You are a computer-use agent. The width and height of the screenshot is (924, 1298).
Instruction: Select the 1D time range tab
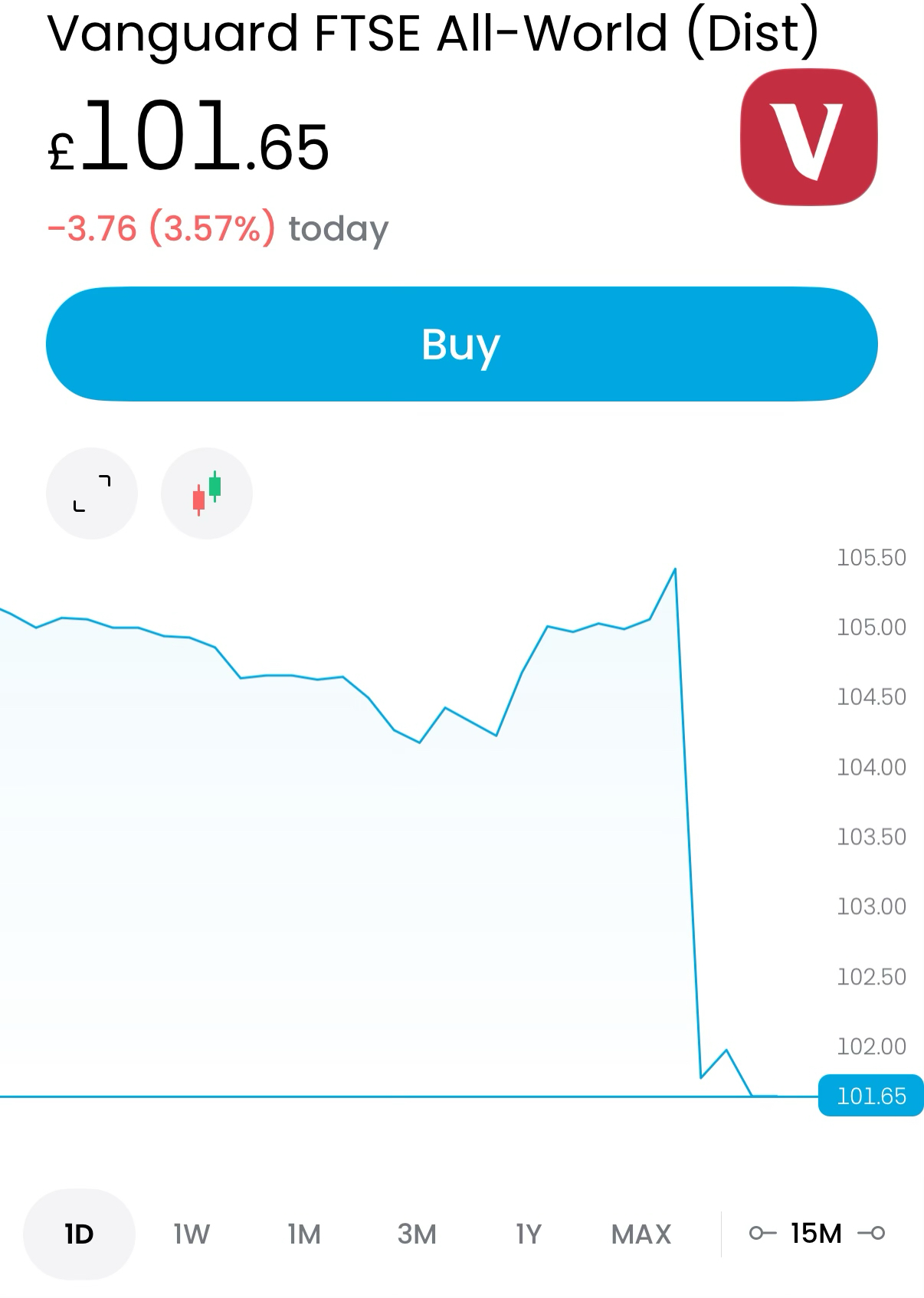point(79,1234)
